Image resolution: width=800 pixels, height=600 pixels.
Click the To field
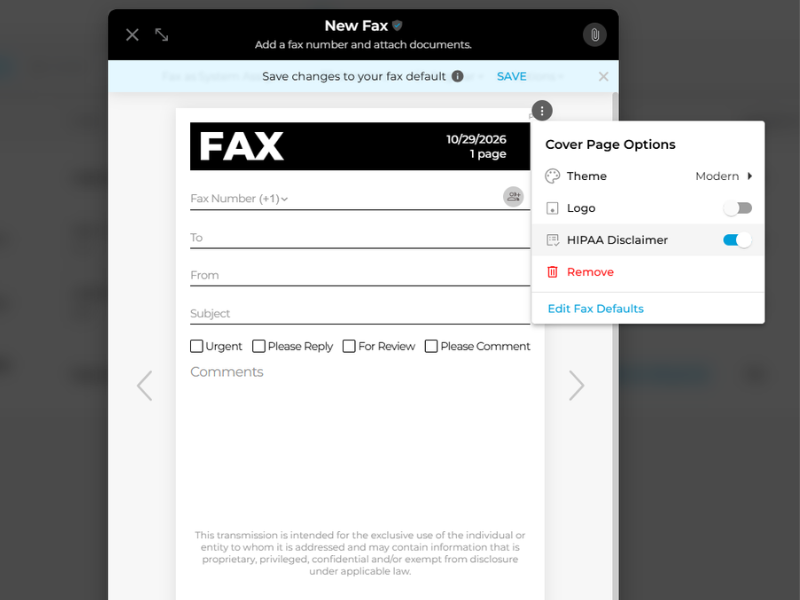[x=360, y=238]
